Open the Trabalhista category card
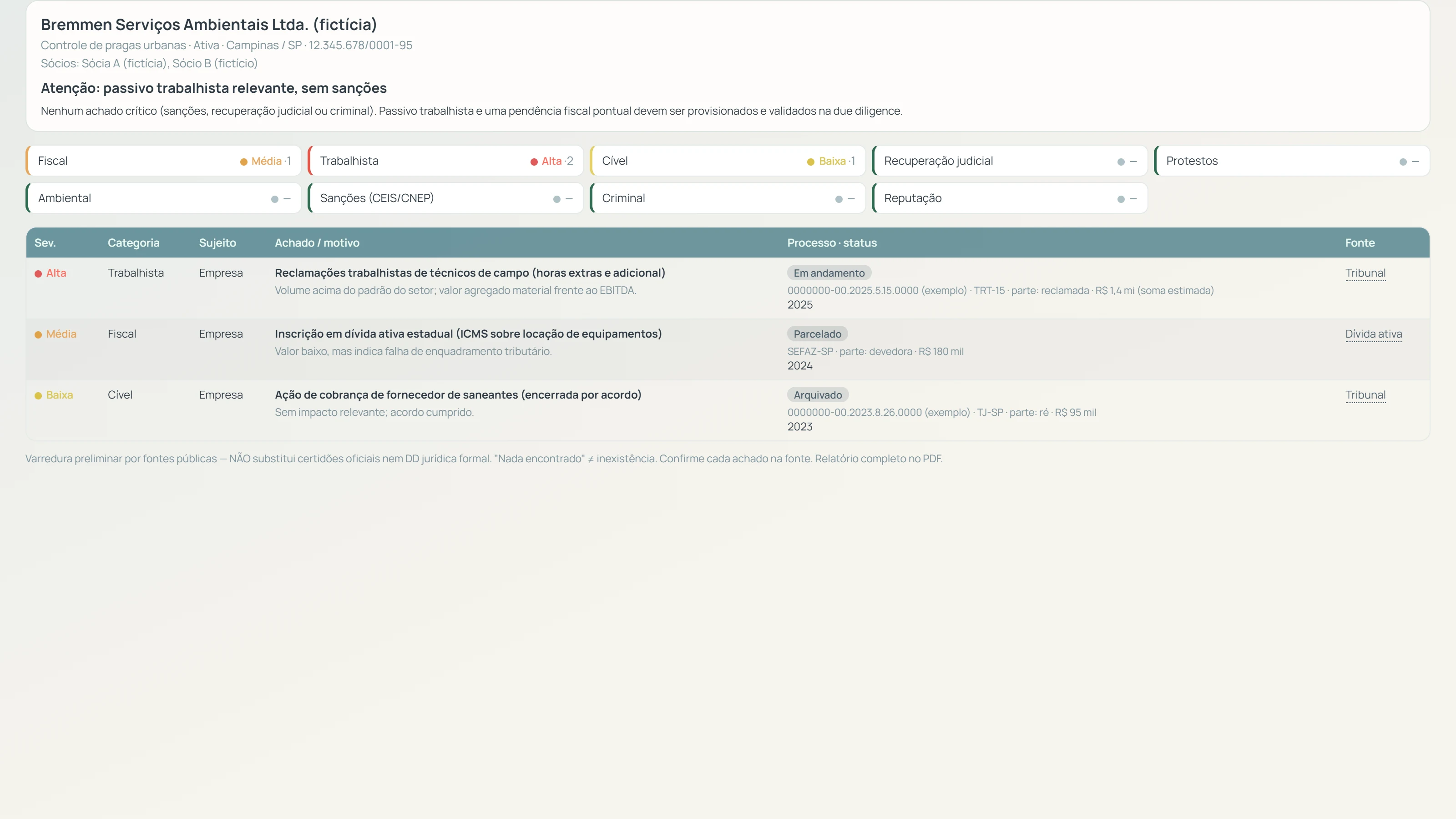Screen dimensions: 1456x819 point(445,161)
